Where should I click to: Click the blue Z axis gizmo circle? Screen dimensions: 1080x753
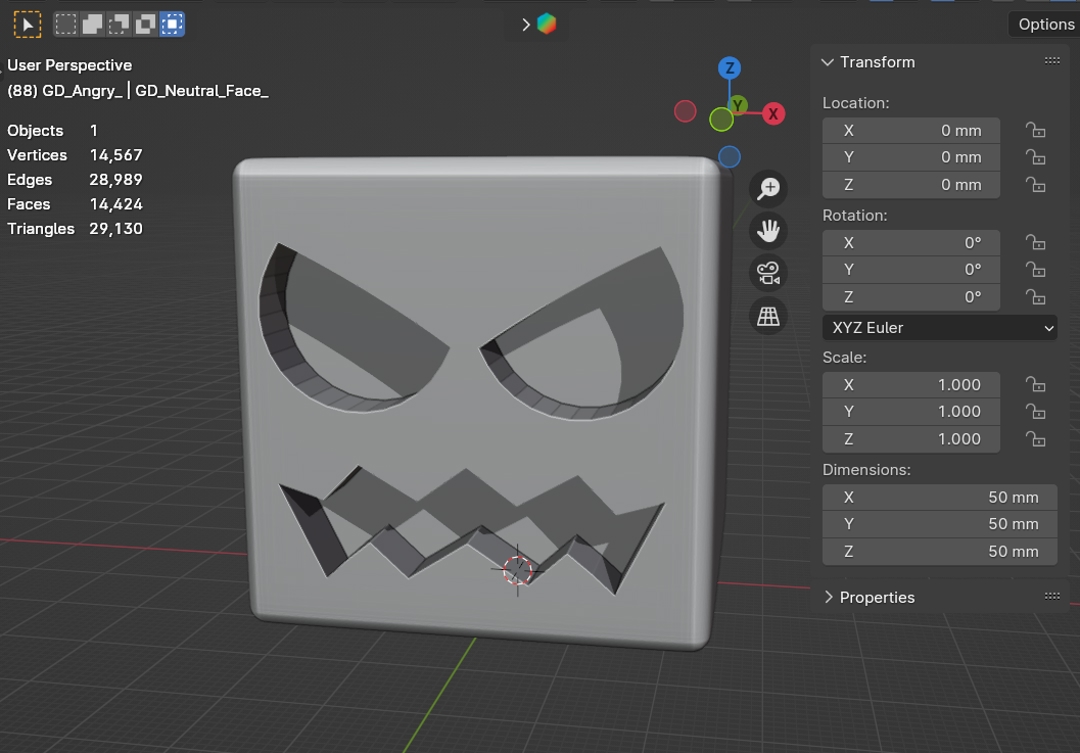pyautogui.click(x=730, y=68)
